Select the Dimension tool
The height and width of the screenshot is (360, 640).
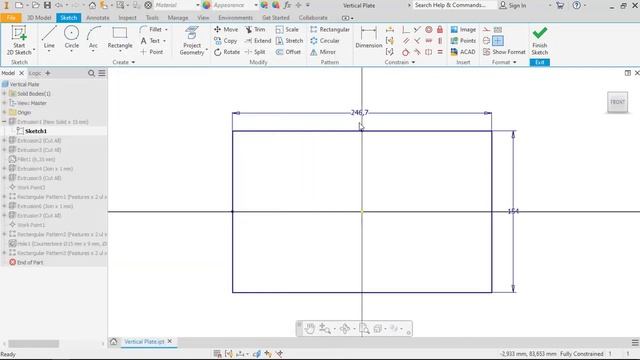[369, 38]
